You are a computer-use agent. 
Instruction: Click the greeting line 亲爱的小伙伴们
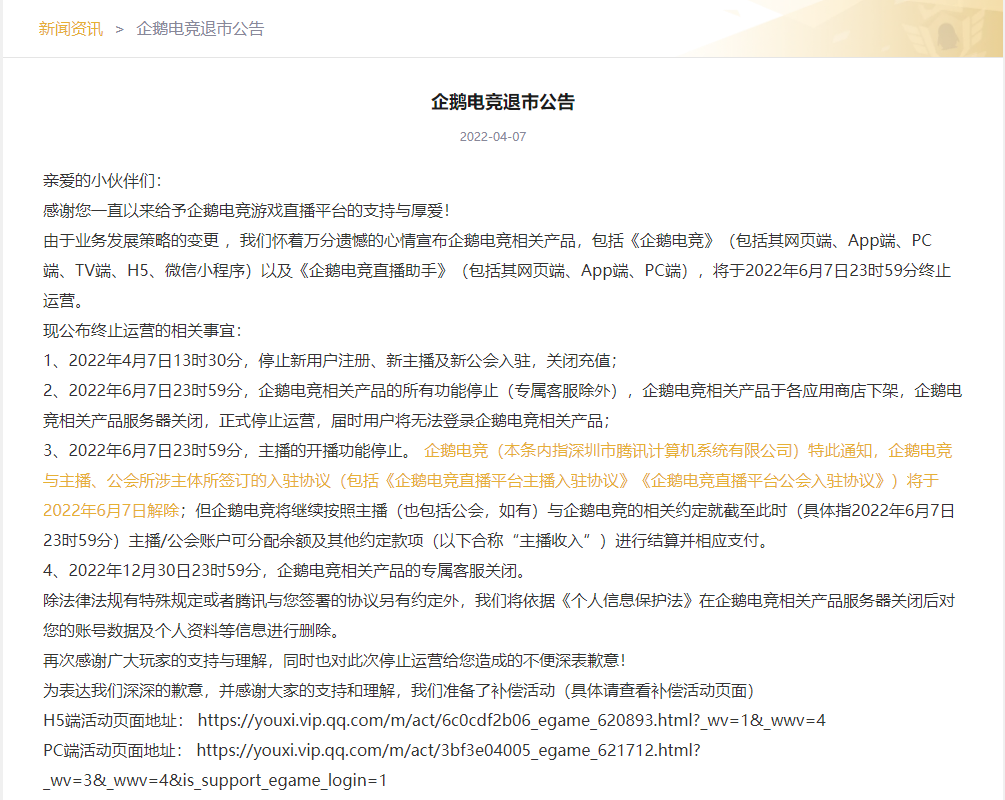tap(101, 181)
